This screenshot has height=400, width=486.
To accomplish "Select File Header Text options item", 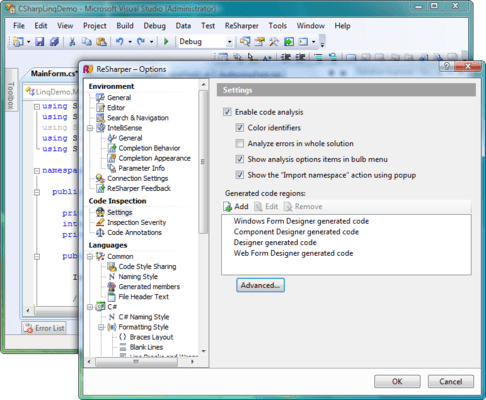I will [x=144, y=297].
